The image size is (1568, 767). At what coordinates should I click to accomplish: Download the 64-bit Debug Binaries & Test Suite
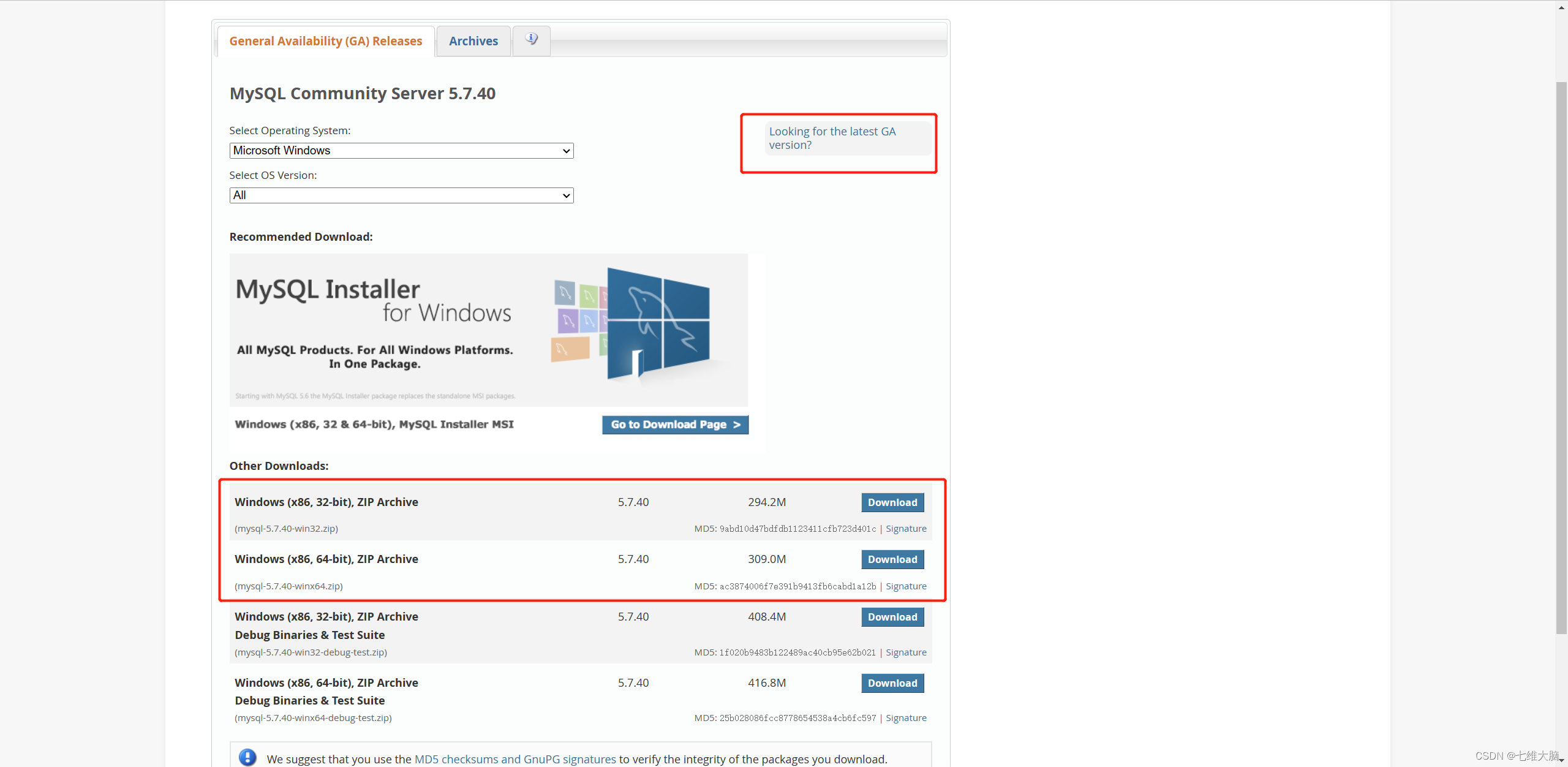[x=892, y=683]
